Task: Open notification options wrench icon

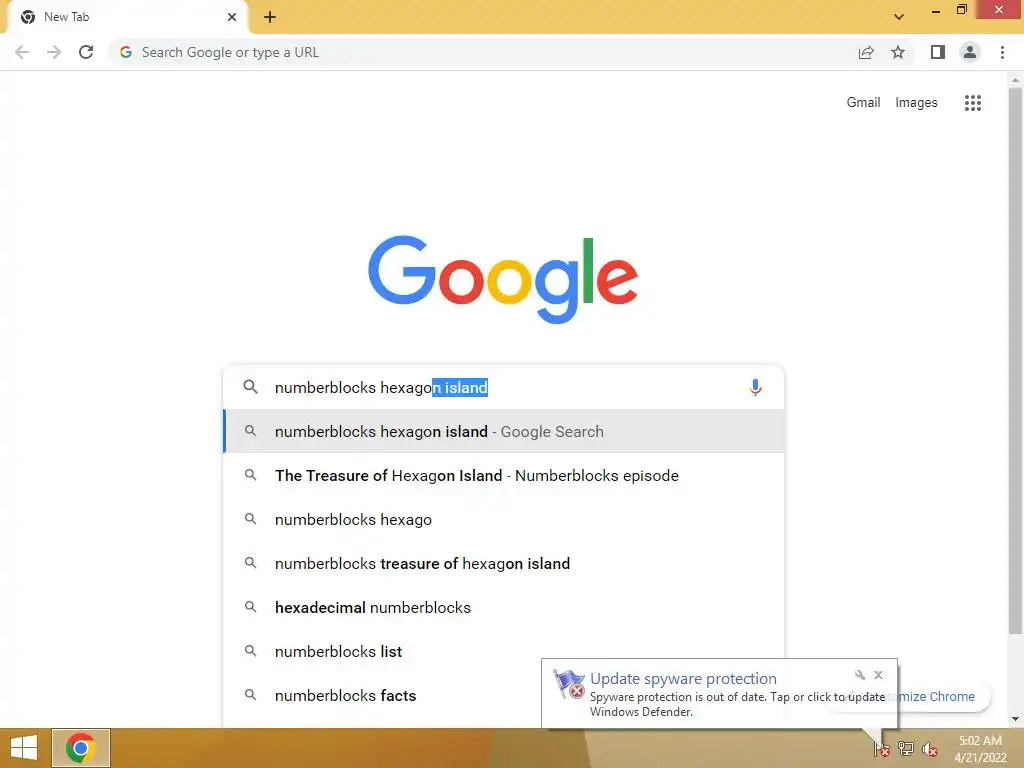Action: click(859, 675)
